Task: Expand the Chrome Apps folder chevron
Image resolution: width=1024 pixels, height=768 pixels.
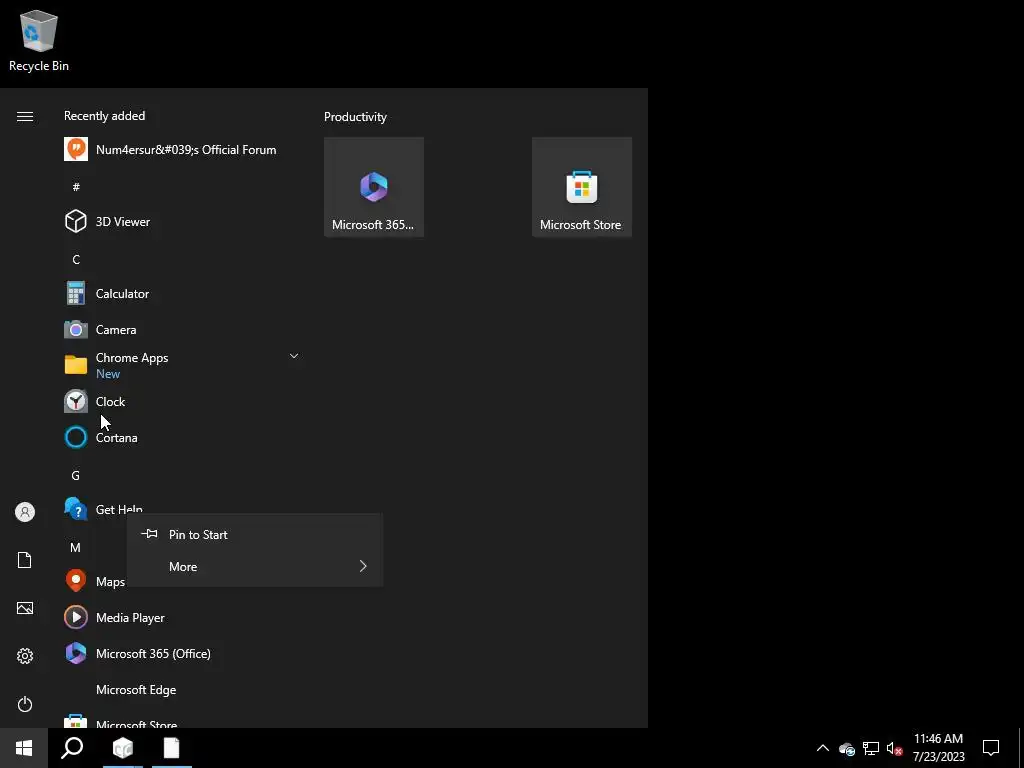Action: [294, 356]
